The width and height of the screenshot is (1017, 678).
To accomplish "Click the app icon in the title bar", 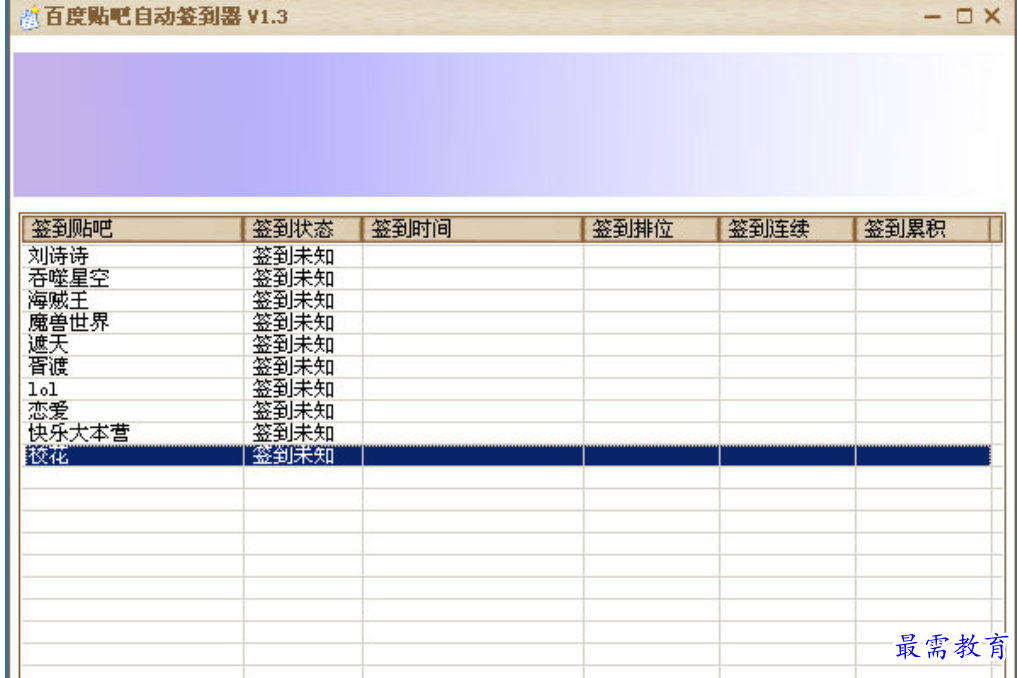I will coord(29,18).
